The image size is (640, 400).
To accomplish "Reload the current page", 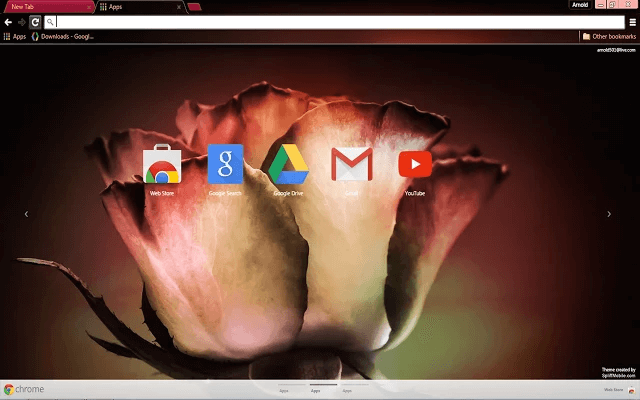I will tap(35, 21).
